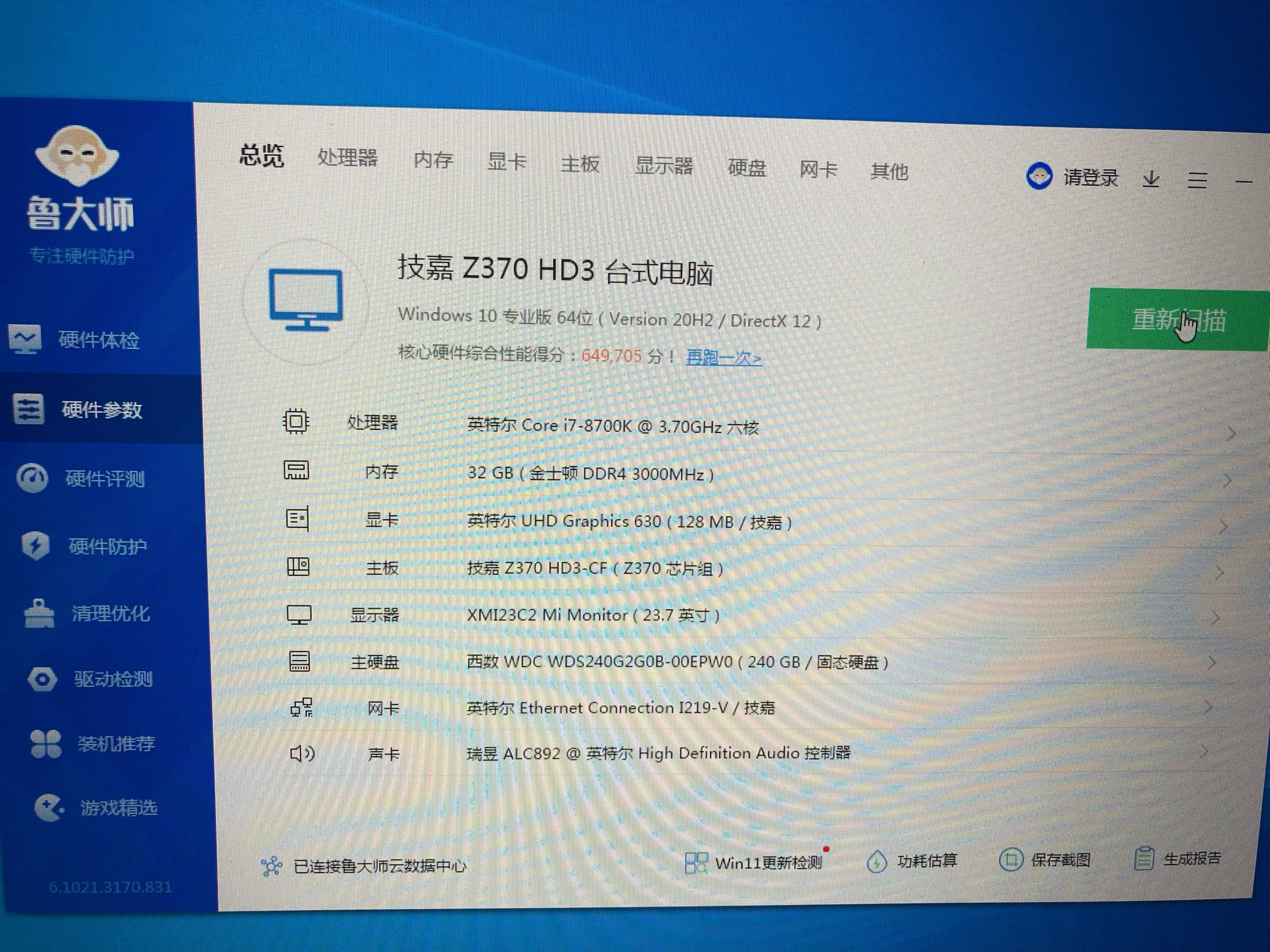This screenshot has width=1270, height=952.
Task: Click the 649,705 score value
Action: [x=611, y=356]
